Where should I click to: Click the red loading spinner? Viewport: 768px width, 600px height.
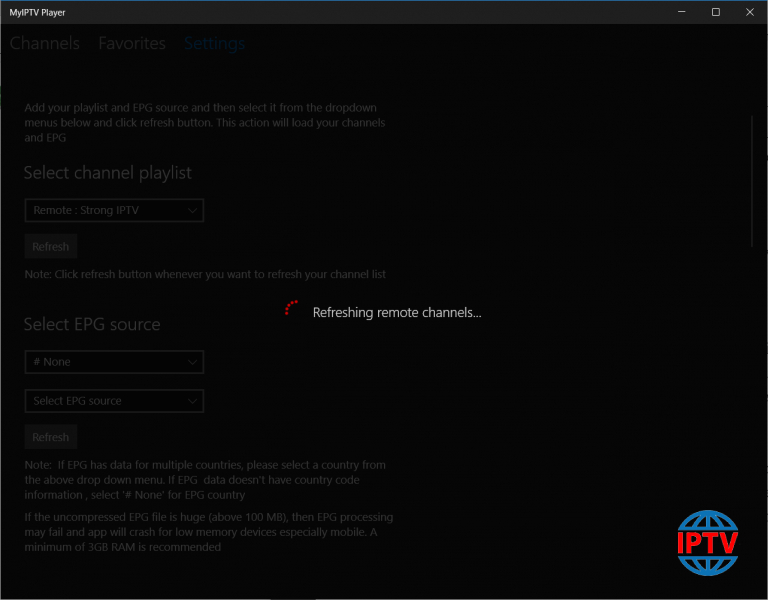(291, 308)
